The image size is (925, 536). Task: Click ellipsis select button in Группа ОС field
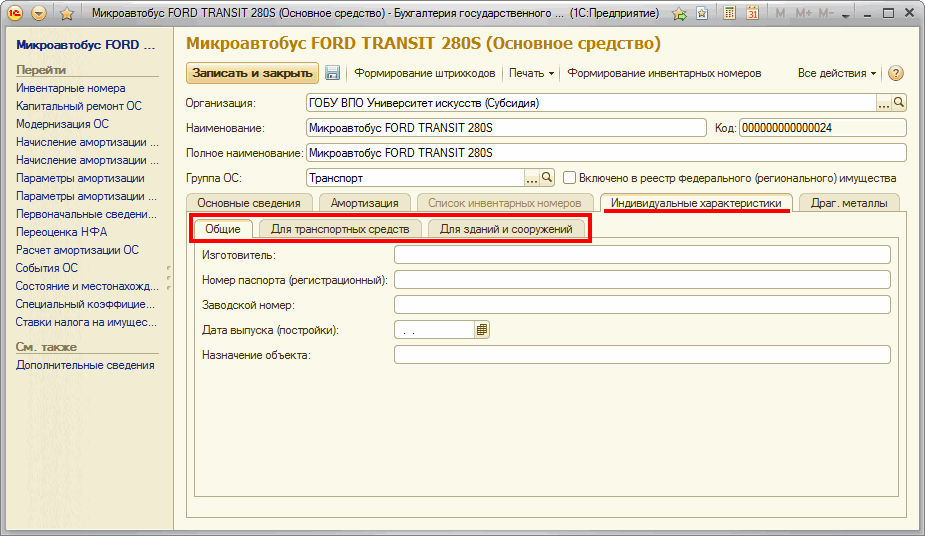(x=532, y=177)
